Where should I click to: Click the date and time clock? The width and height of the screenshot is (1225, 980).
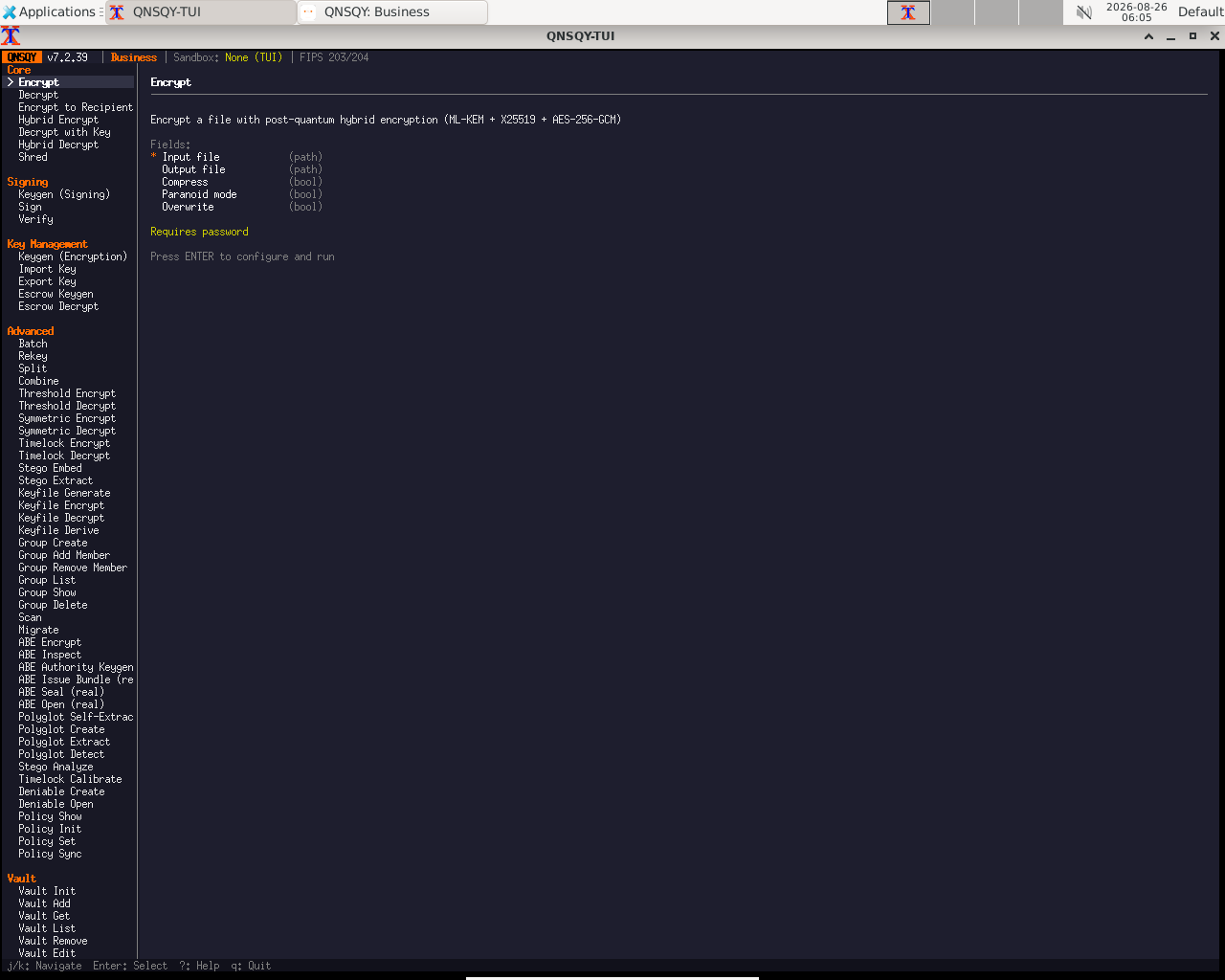[1136, 12]
